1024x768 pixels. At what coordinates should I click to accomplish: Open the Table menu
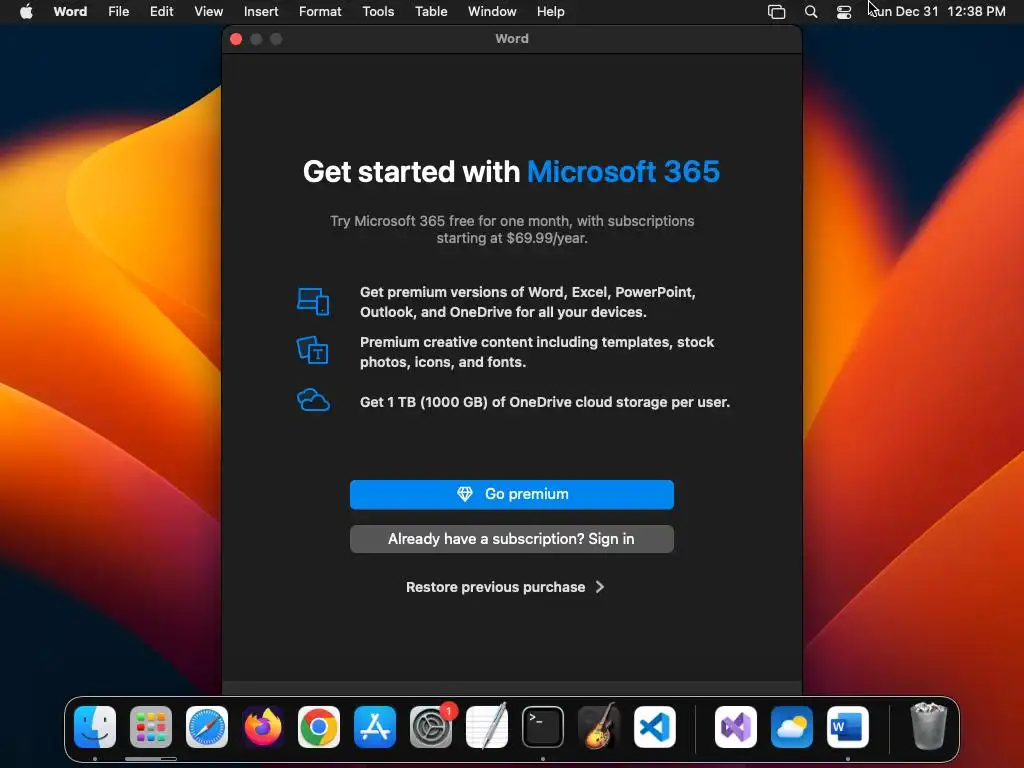[x=431, y=12]
